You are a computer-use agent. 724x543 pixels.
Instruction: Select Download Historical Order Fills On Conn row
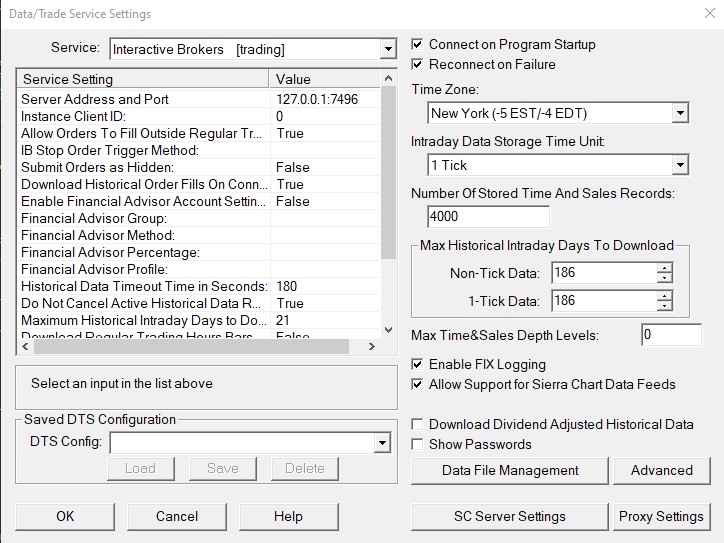pos(199,184)
